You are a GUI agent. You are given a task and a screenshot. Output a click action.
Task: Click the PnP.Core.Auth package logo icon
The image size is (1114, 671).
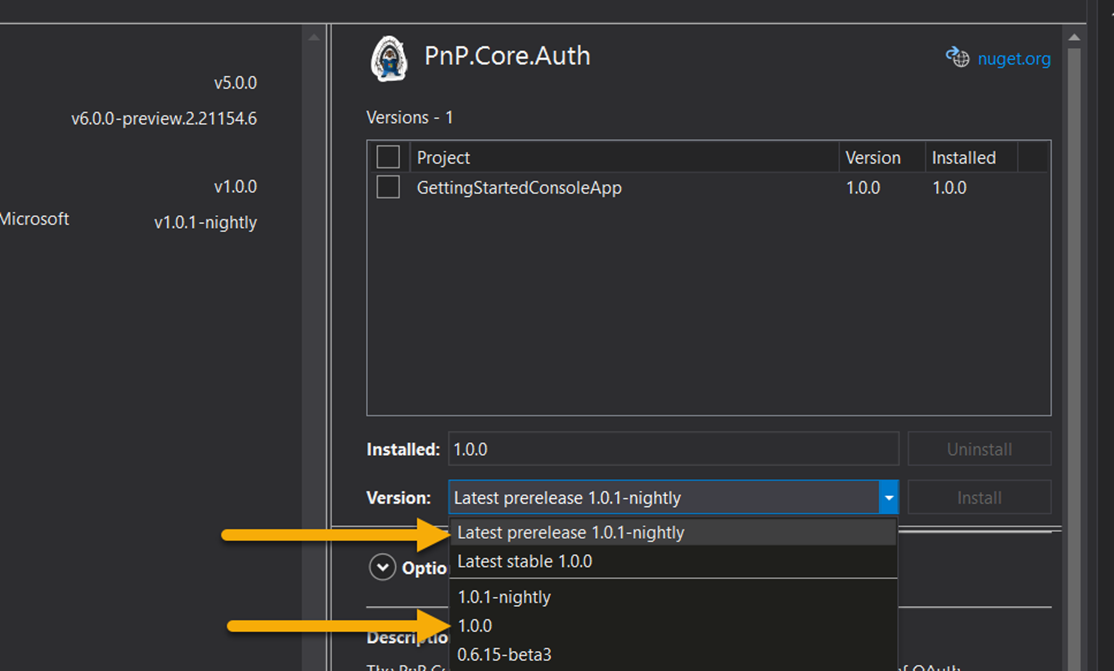[389, 58]
